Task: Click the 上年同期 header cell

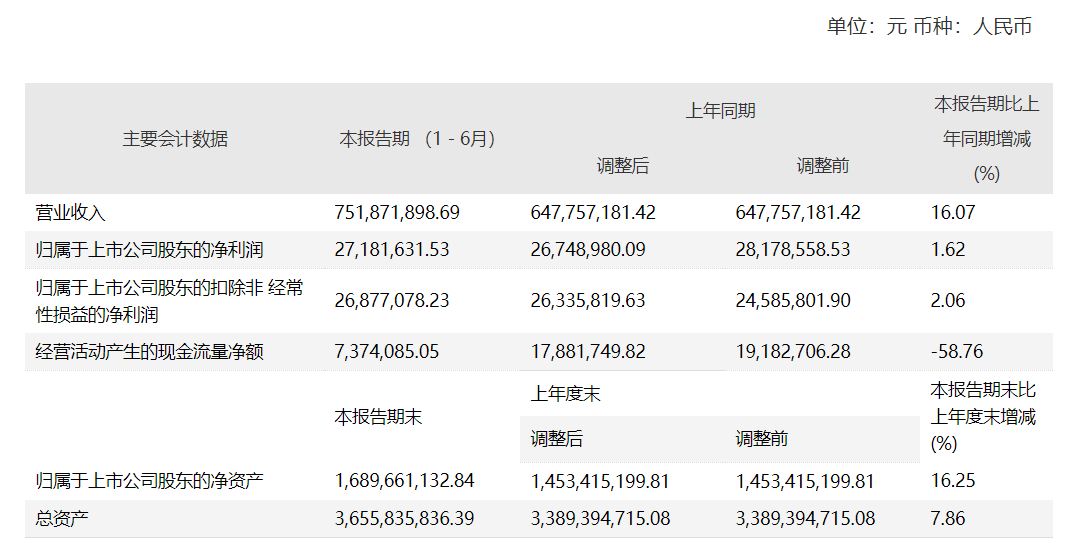Action: coord(720,111)
